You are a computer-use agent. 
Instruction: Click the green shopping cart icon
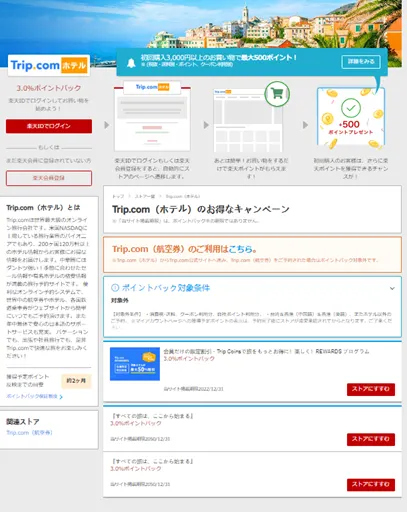pyautogui.click(x=277, y=94)
